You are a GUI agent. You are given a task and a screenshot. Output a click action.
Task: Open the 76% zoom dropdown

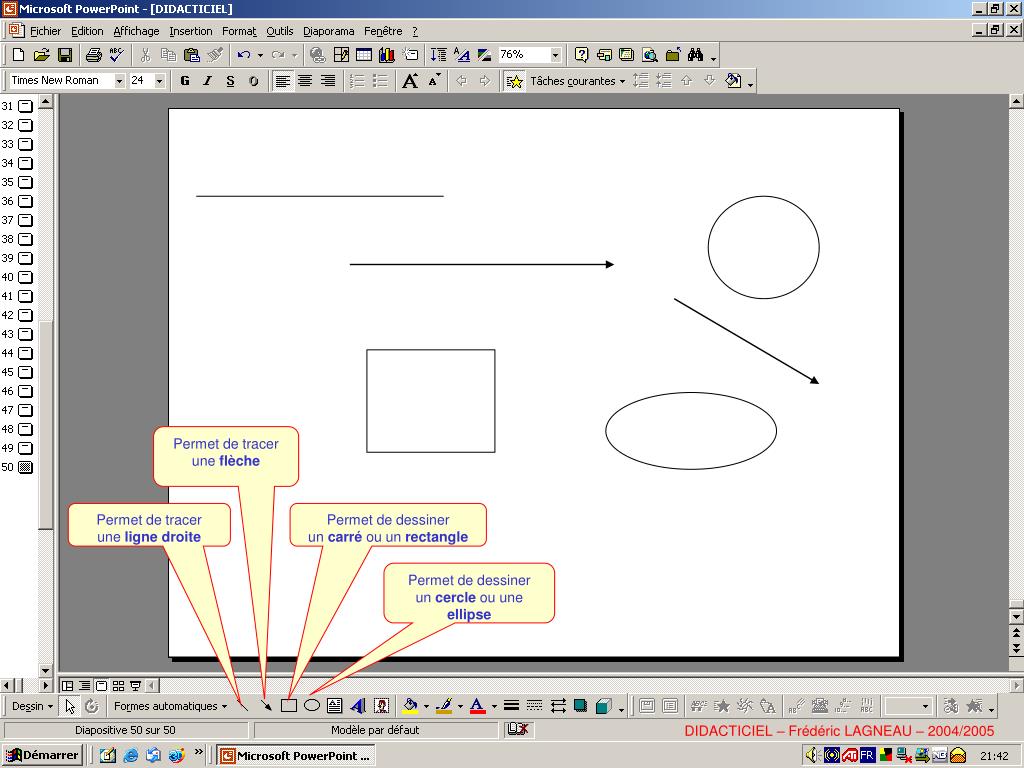[x=555, y=55]
